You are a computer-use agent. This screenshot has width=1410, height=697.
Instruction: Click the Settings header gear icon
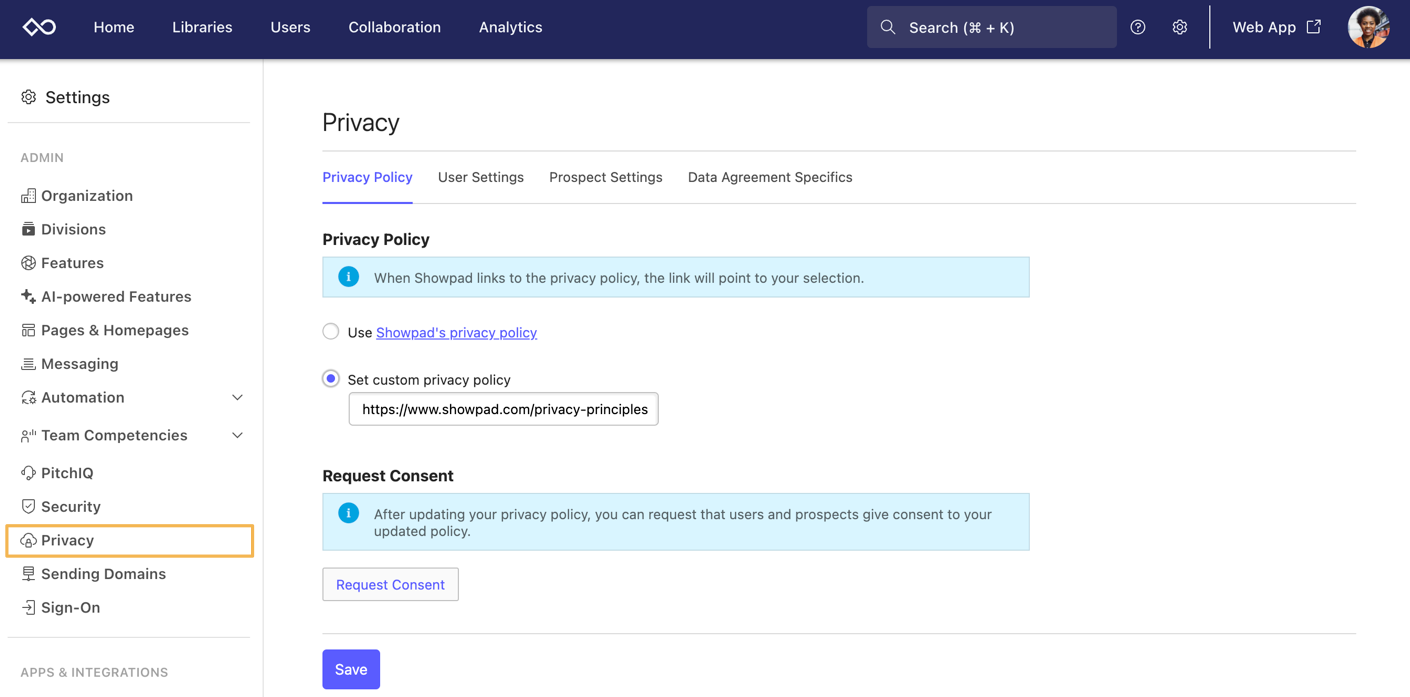click(x=28, y=97)
